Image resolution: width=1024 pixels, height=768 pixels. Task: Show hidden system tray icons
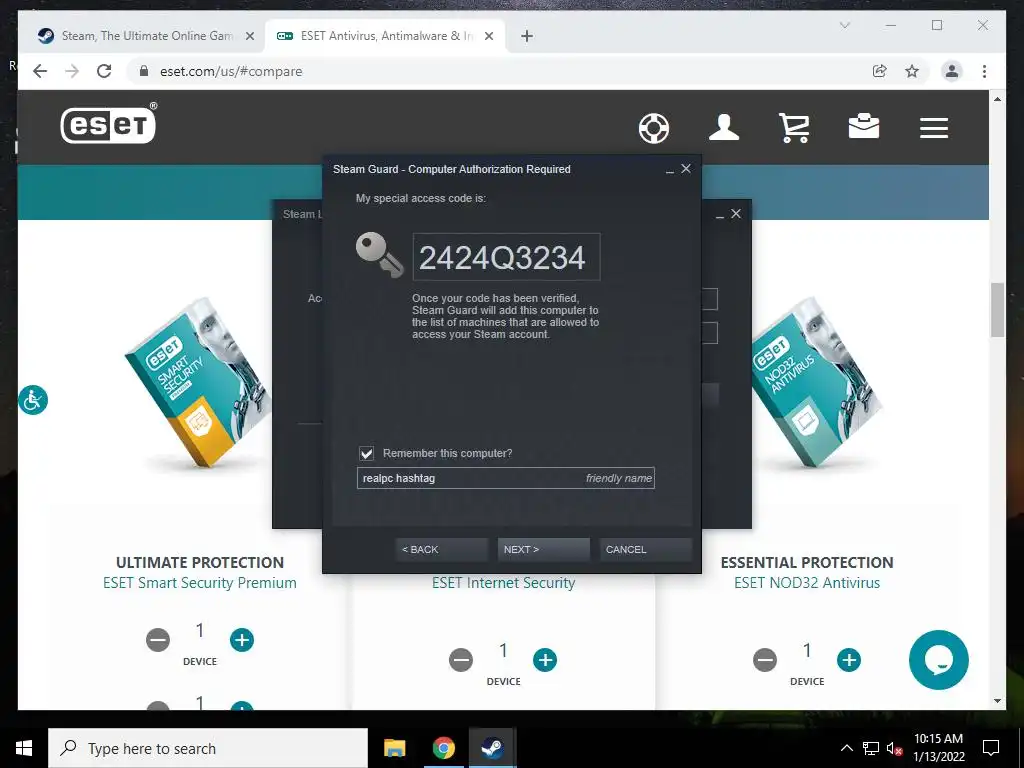846,748
